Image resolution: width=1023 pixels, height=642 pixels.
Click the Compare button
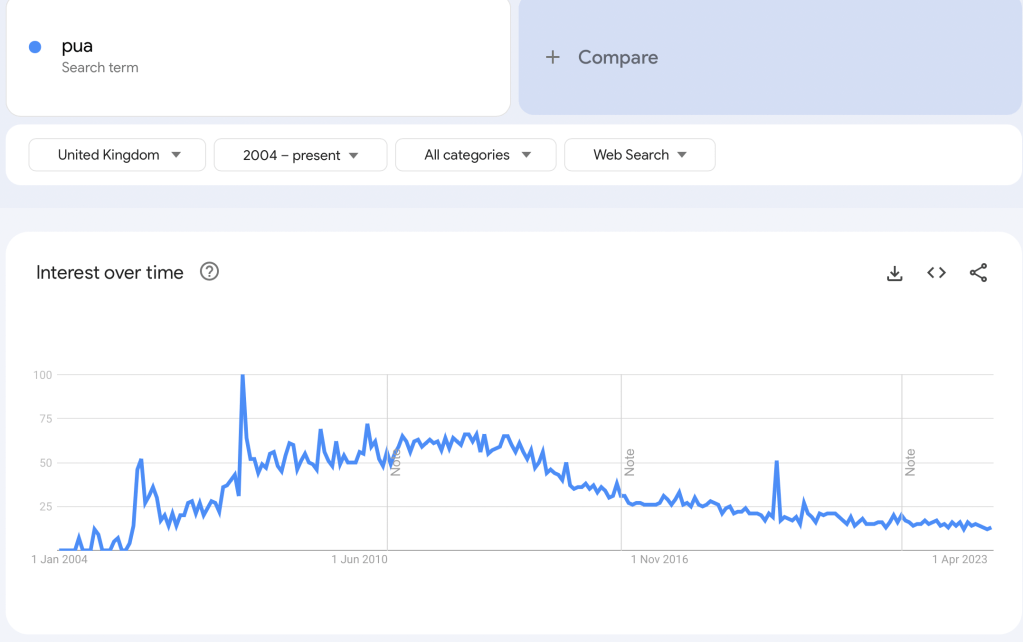617,57
